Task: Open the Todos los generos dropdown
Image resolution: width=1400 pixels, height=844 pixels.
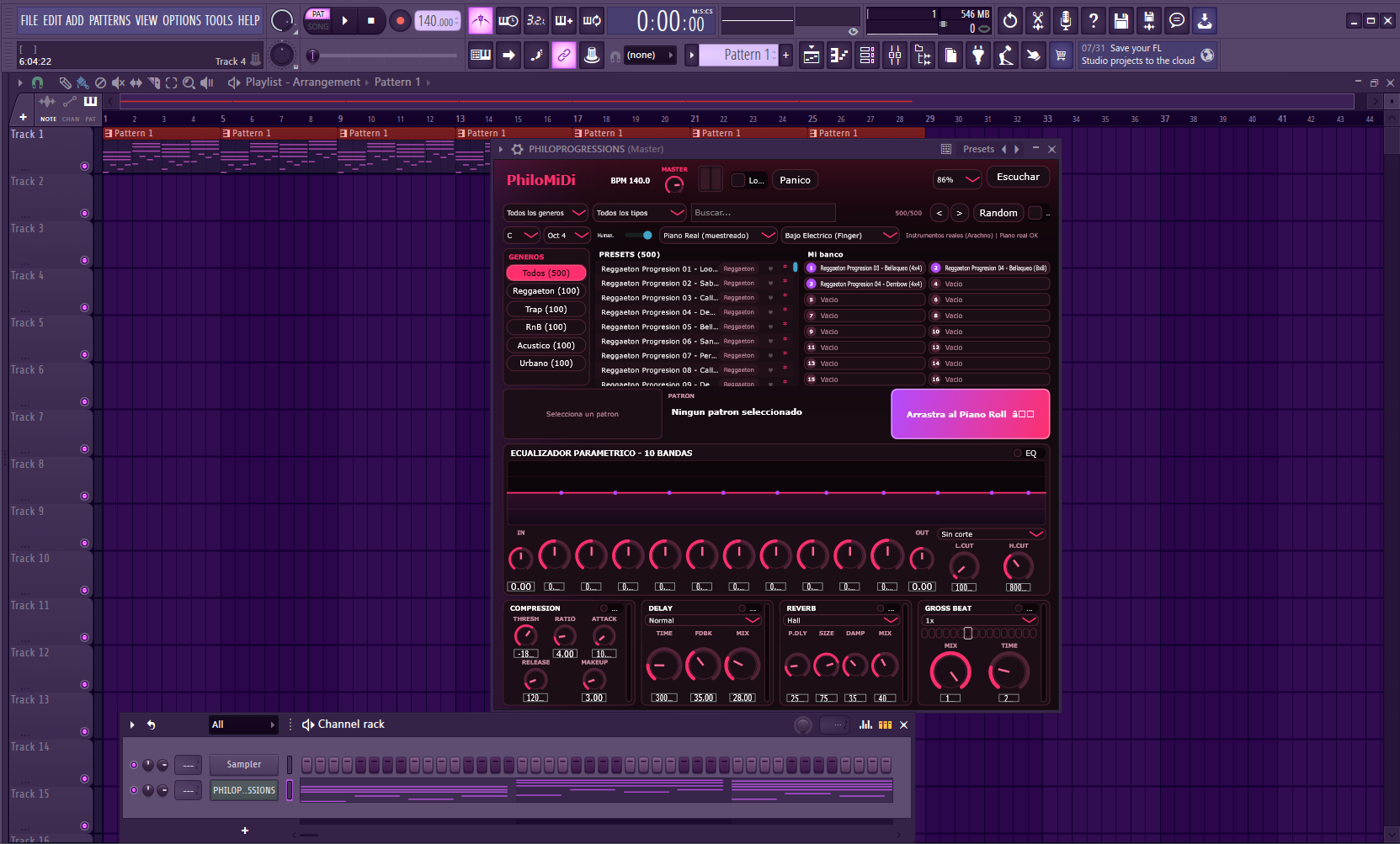Action: 546,213
